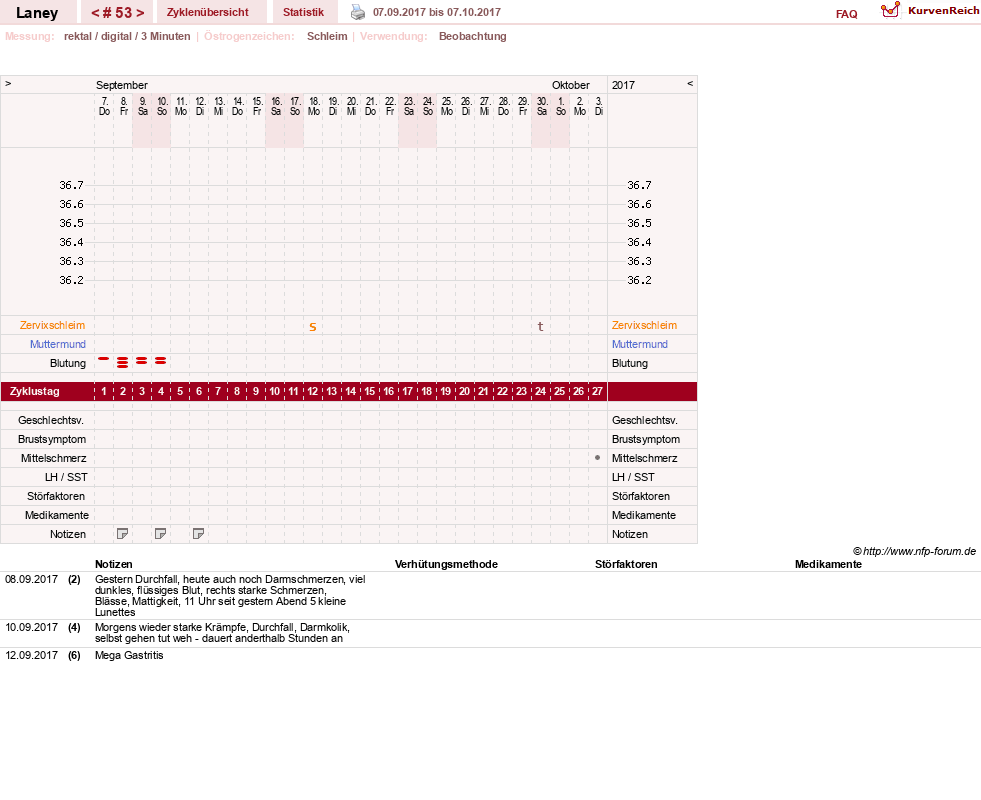Viewport: 981px width, 800px height.
Task: Click the heavy bleeding mark on cycle day 2
Action: pyautogui.click(x=123, y=362)
